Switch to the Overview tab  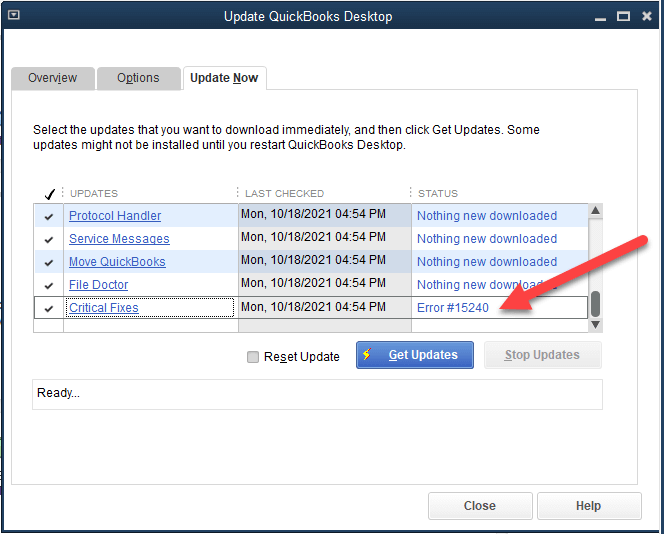coord(53,78)
